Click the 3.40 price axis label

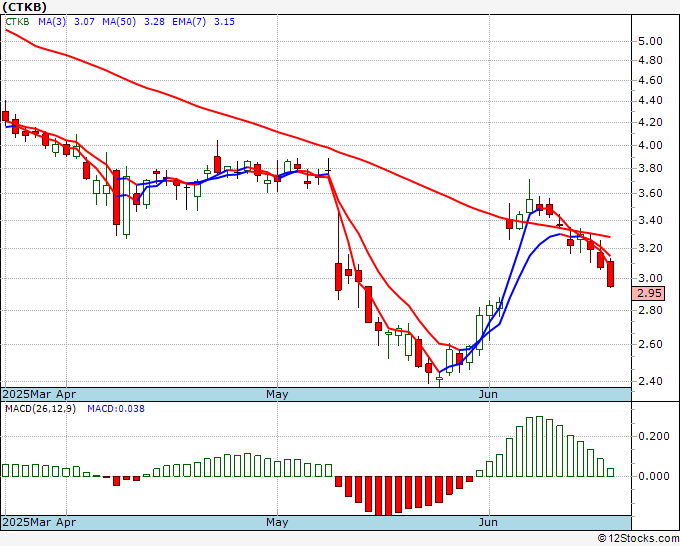click(650, 220)
